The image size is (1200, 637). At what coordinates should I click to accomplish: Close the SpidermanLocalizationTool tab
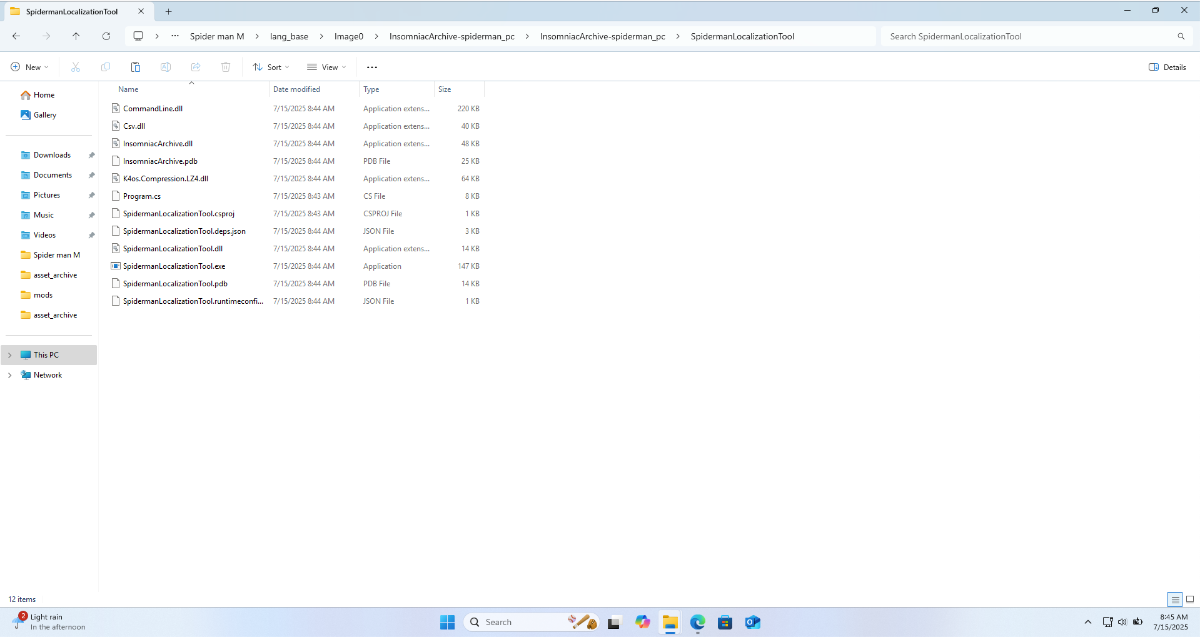140,10
